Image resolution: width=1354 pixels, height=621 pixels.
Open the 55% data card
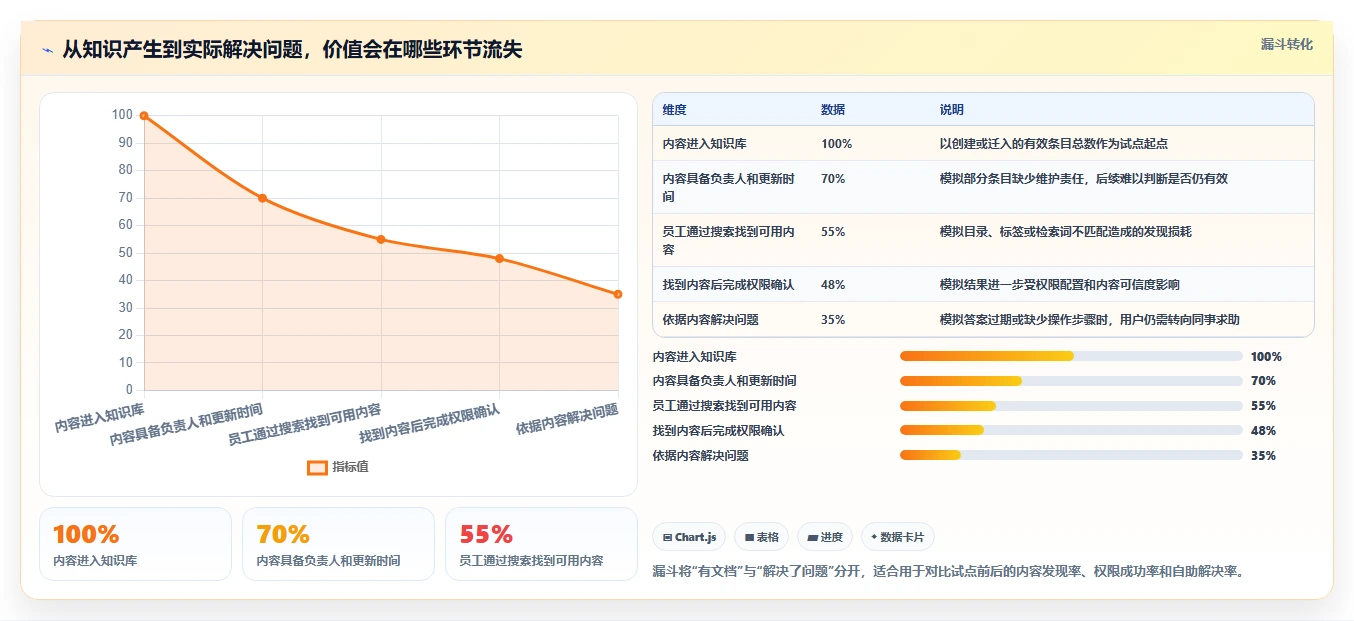541,544
